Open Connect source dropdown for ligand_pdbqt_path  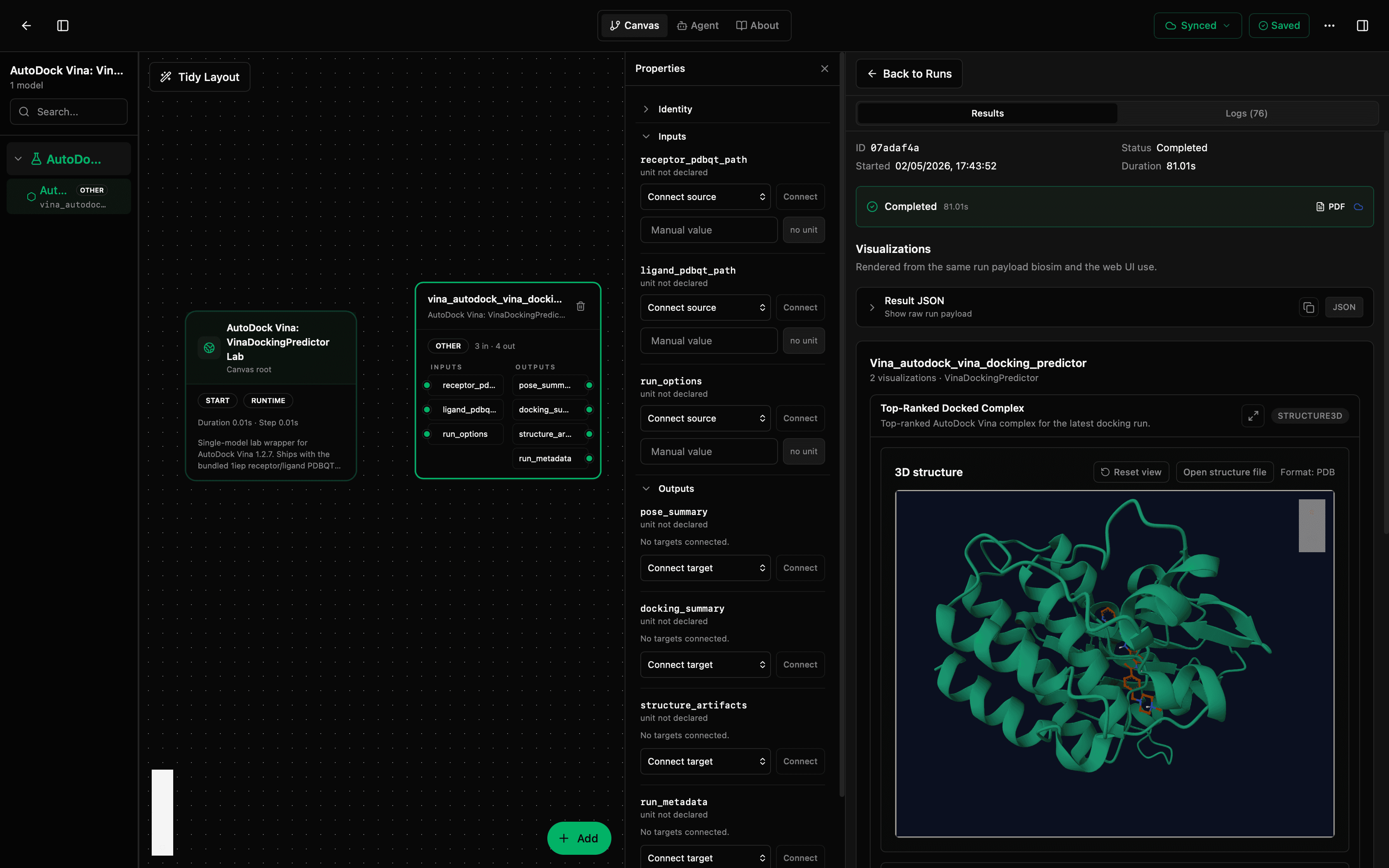705,308
